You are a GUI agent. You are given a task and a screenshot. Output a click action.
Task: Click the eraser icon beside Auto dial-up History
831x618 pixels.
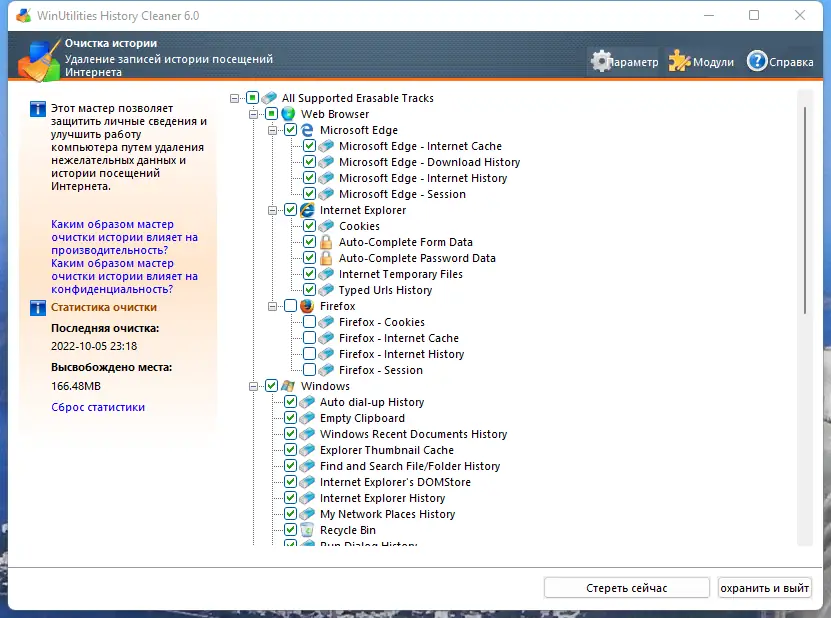coord(307,402)
